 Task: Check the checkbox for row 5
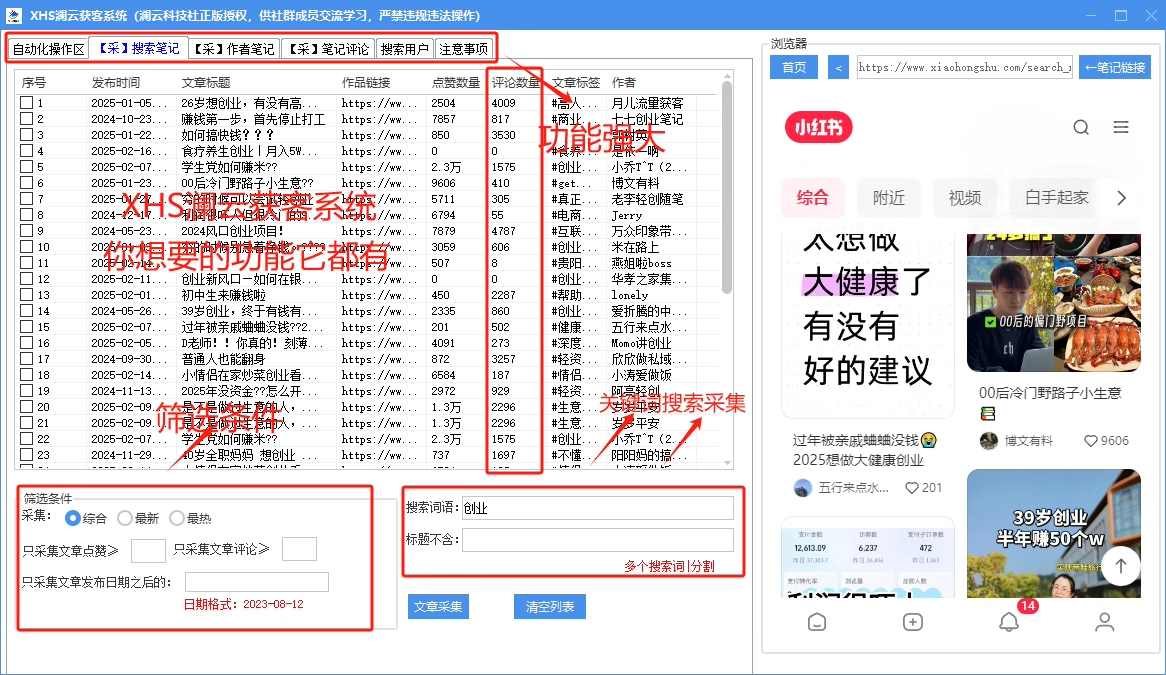pos(27,167)
